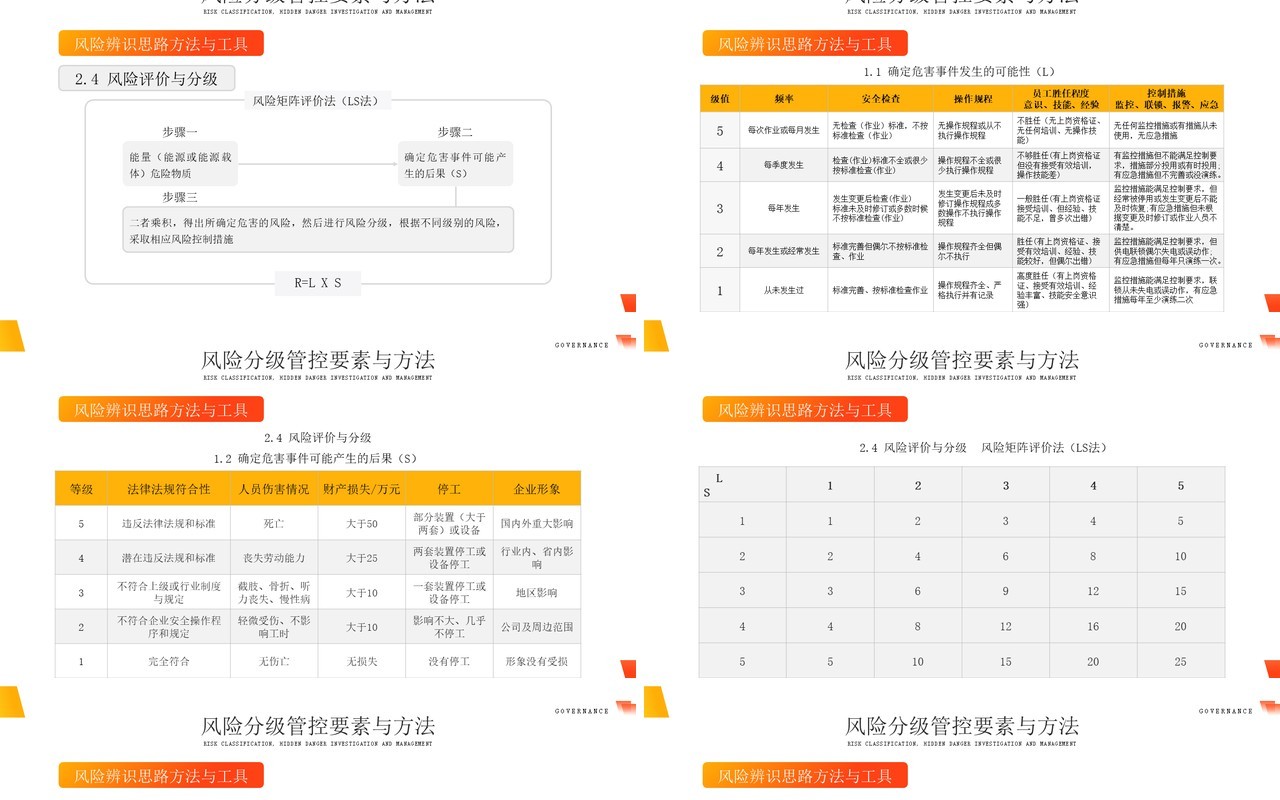Click the step-two box '确定危害事件可能产生的后果（S）'
The height and width of the screenshot is (800, 1280).
point(456,164)
